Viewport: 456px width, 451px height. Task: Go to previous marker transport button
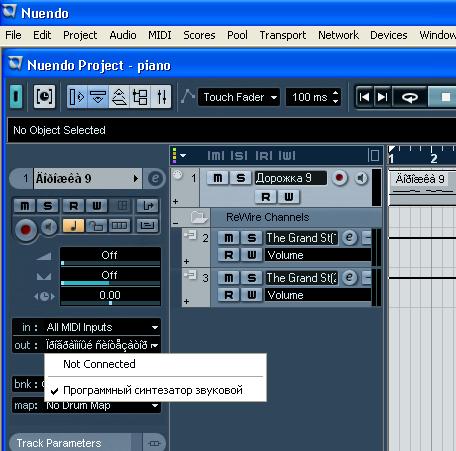364,97
